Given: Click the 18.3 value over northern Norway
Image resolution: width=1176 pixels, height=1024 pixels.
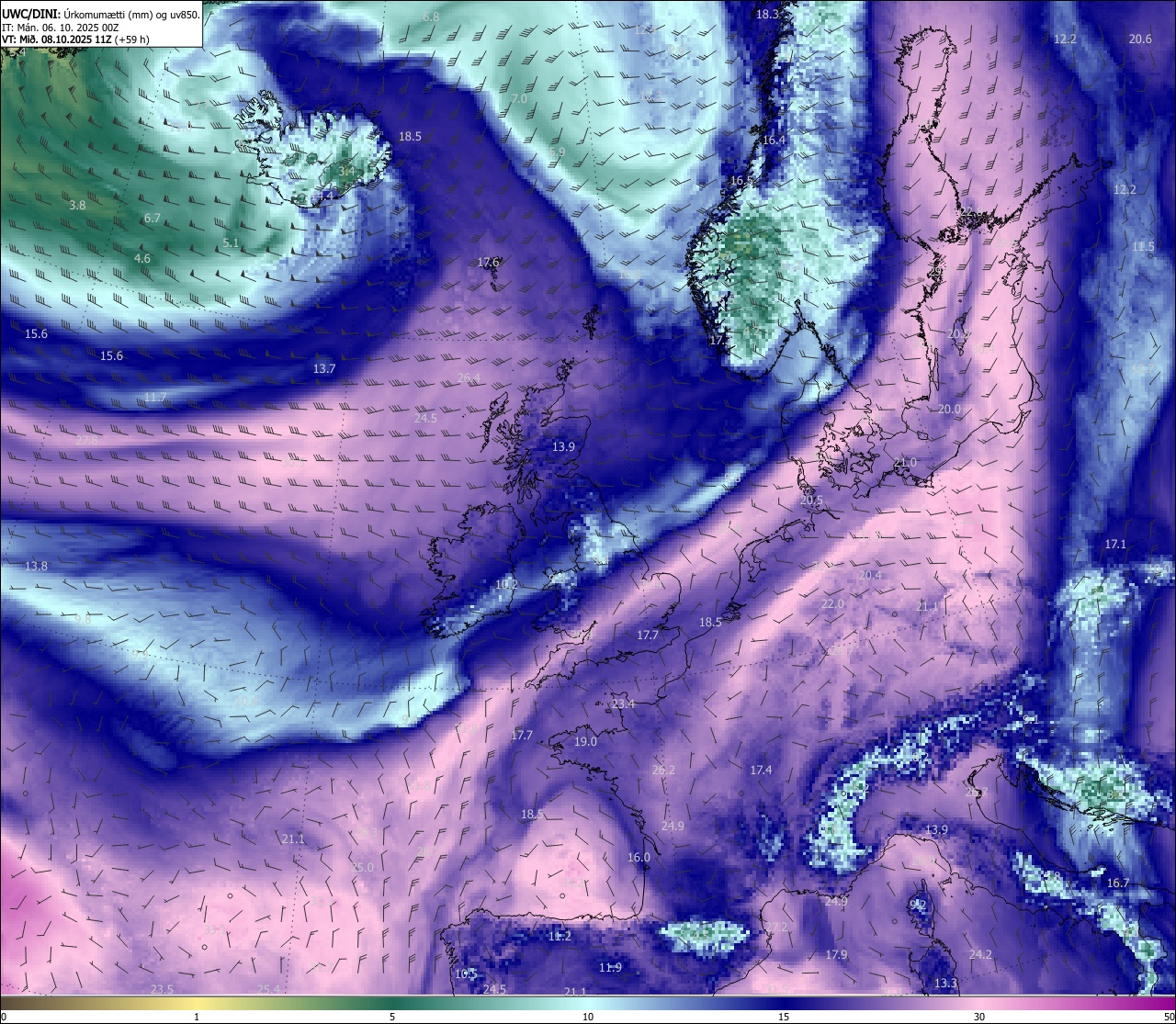Looking at the screenshot, I should 767,15.
